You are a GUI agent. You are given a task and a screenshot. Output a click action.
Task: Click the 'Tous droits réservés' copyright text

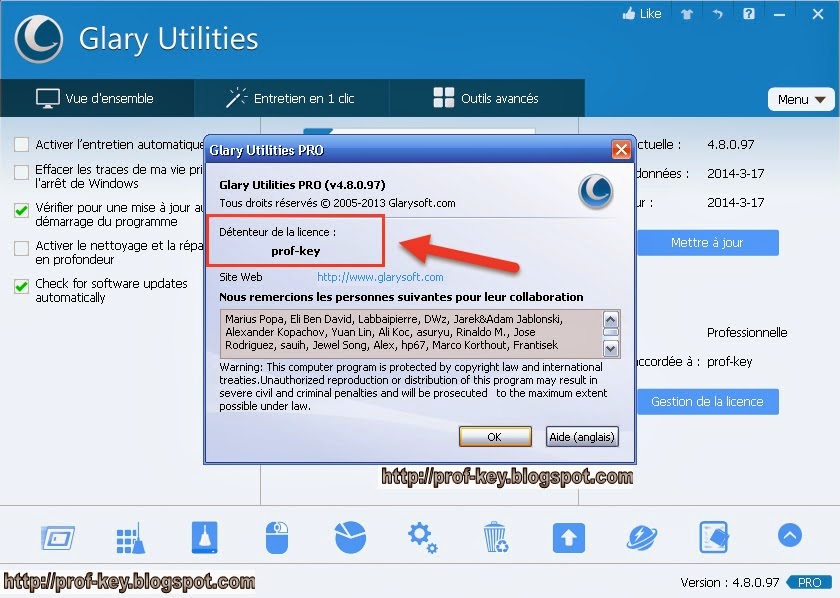click(337, 203)
